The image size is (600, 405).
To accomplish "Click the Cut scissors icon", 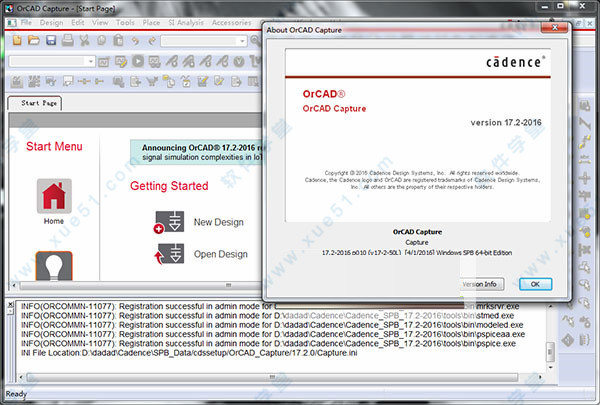I will [x=85, y=40].
